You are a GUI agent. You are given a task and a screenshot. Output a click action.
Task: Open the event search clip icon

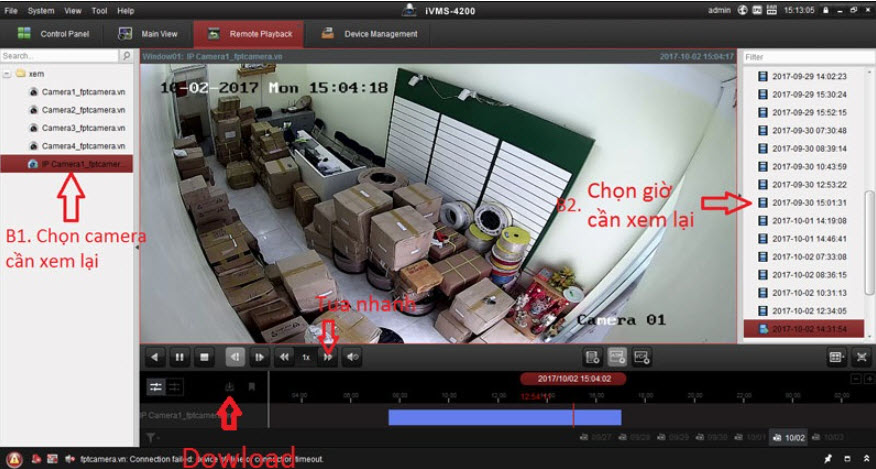[x=592, y=357]
